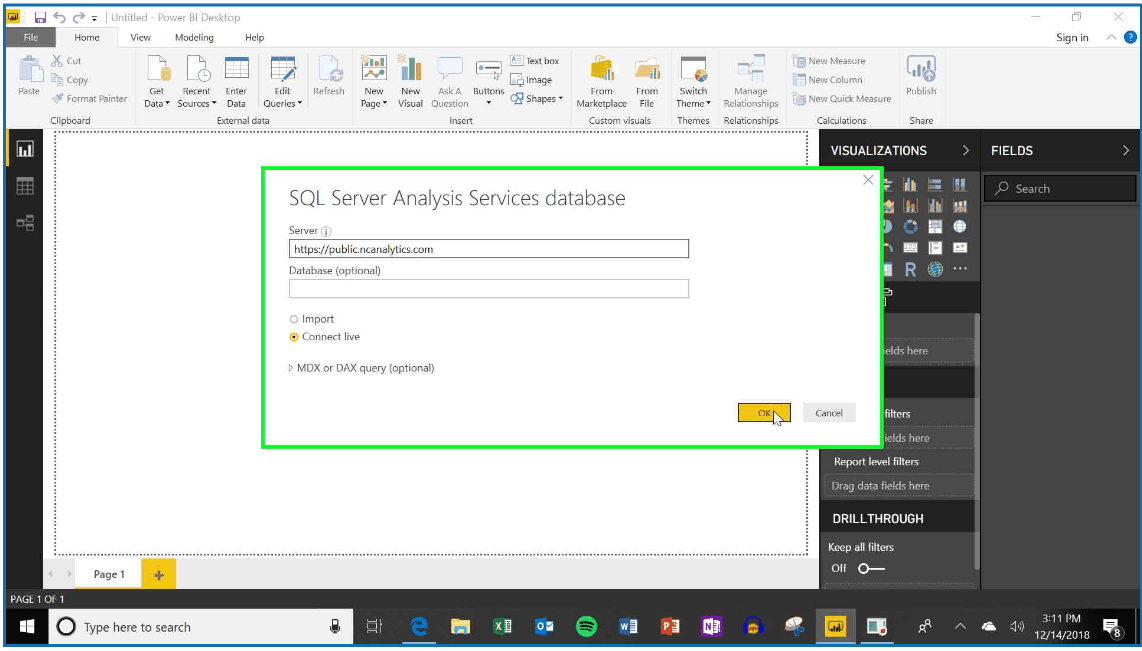Open the Shapes dropdown
This screenshot has width=1142, height=651.
[537, 99]
